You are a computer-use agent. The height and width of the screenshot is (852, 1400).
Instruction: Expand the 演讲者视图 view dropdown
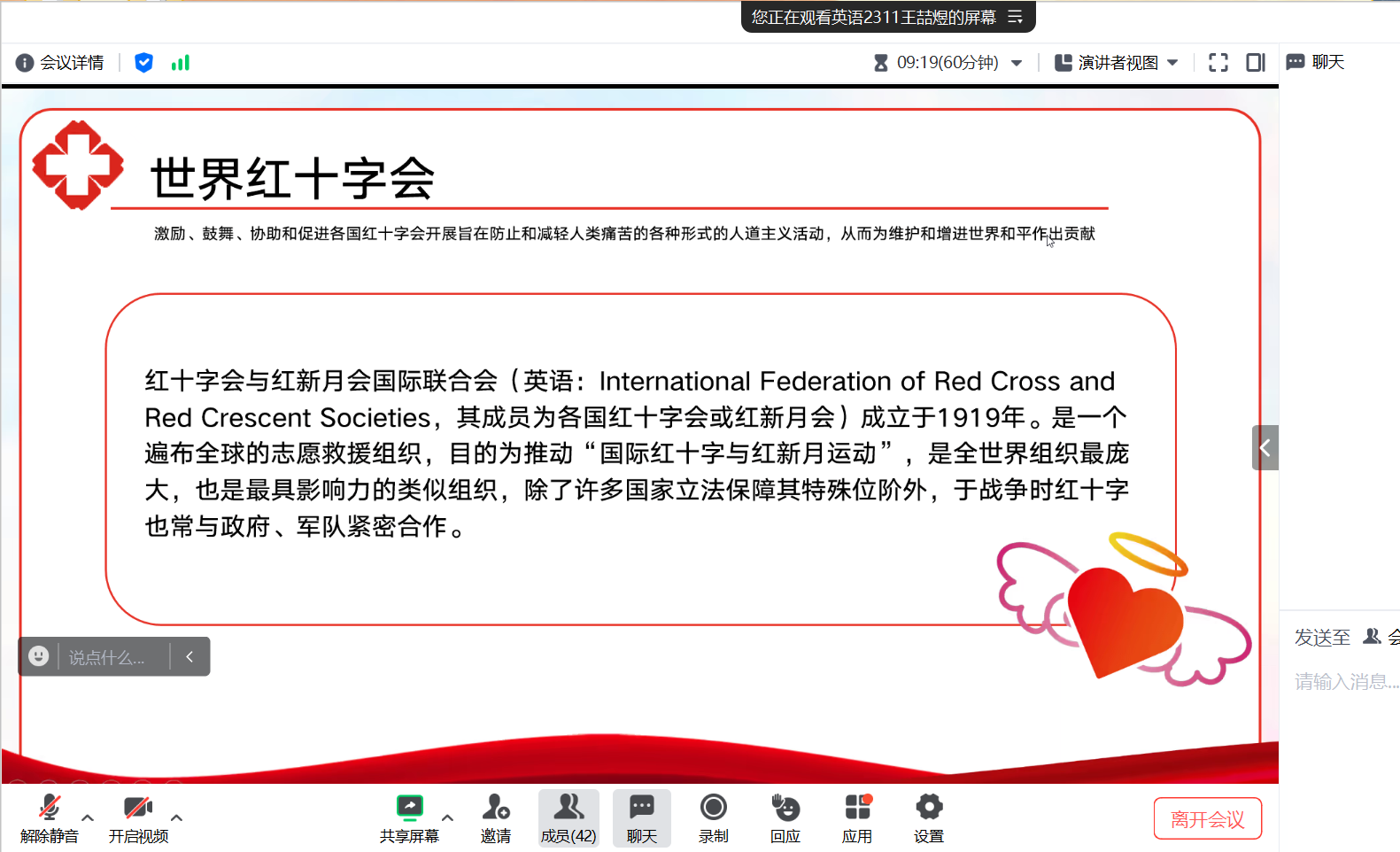[1172, 63]
